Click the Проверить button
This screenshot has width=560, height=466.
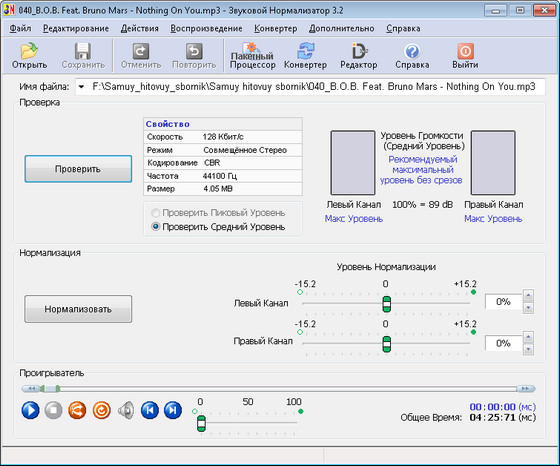pos(78,169)
